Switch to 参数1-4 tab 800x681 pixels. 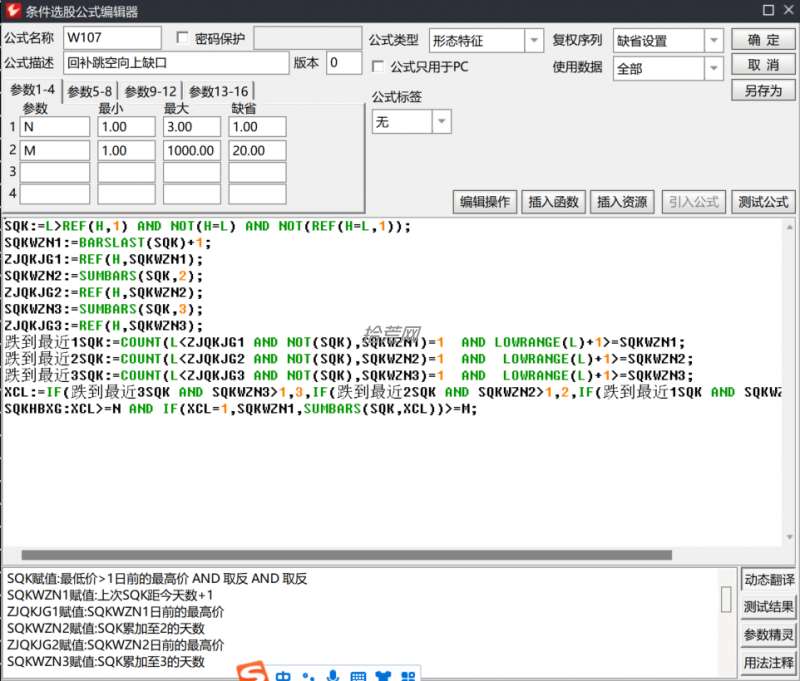32,90
